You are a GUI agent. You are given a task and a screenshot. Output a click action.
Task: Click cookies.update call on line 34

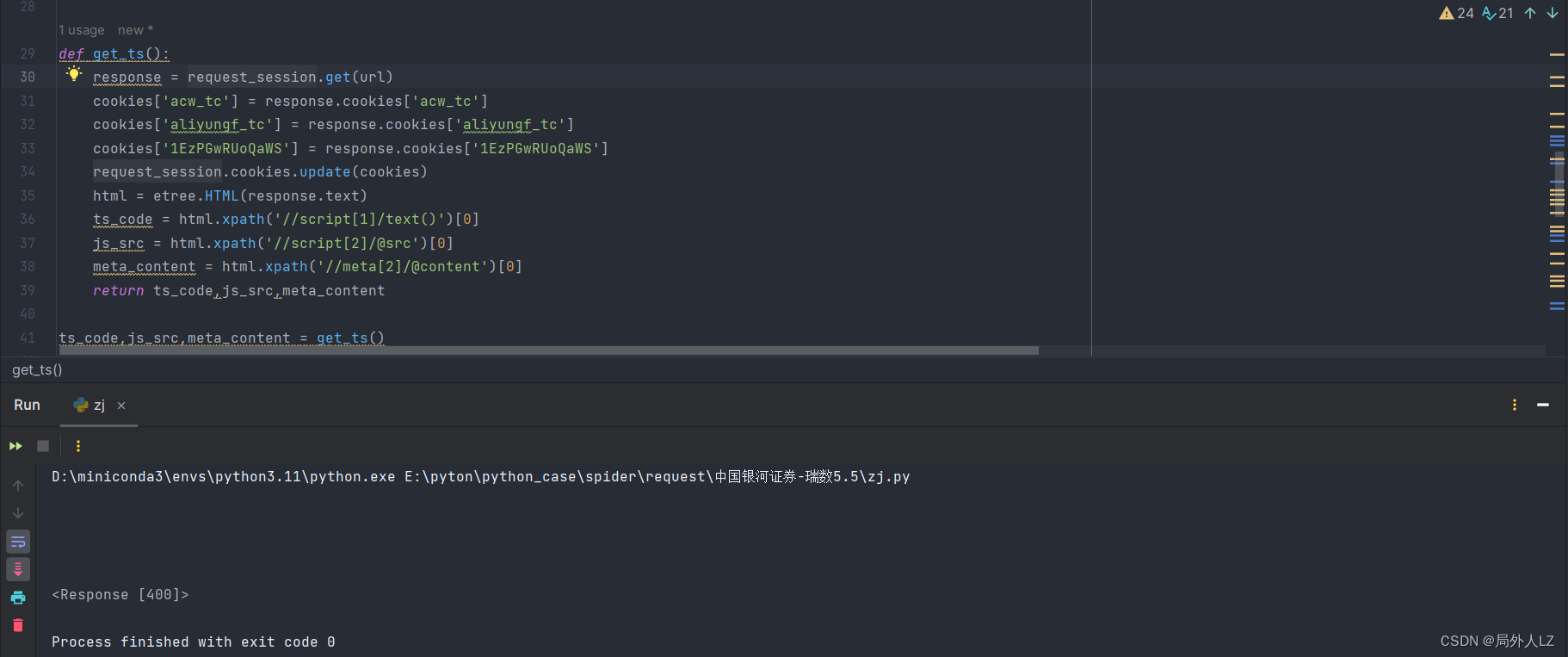(x=329, y=172)
